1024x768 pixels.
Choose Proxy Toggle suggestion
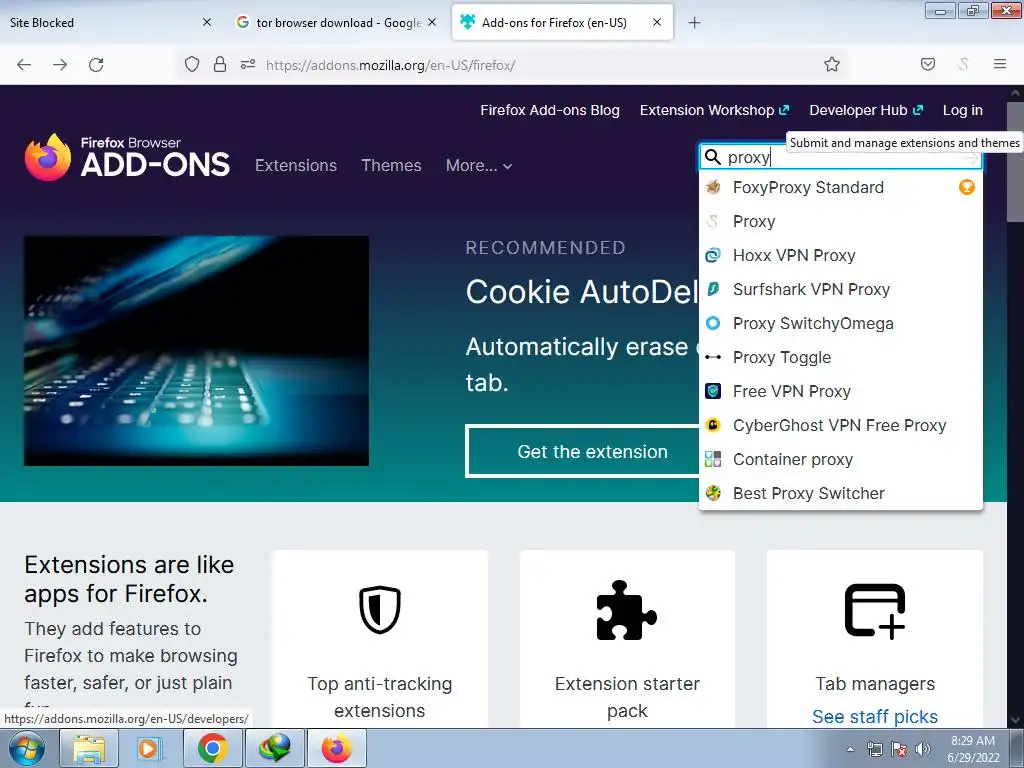point(840,357)
